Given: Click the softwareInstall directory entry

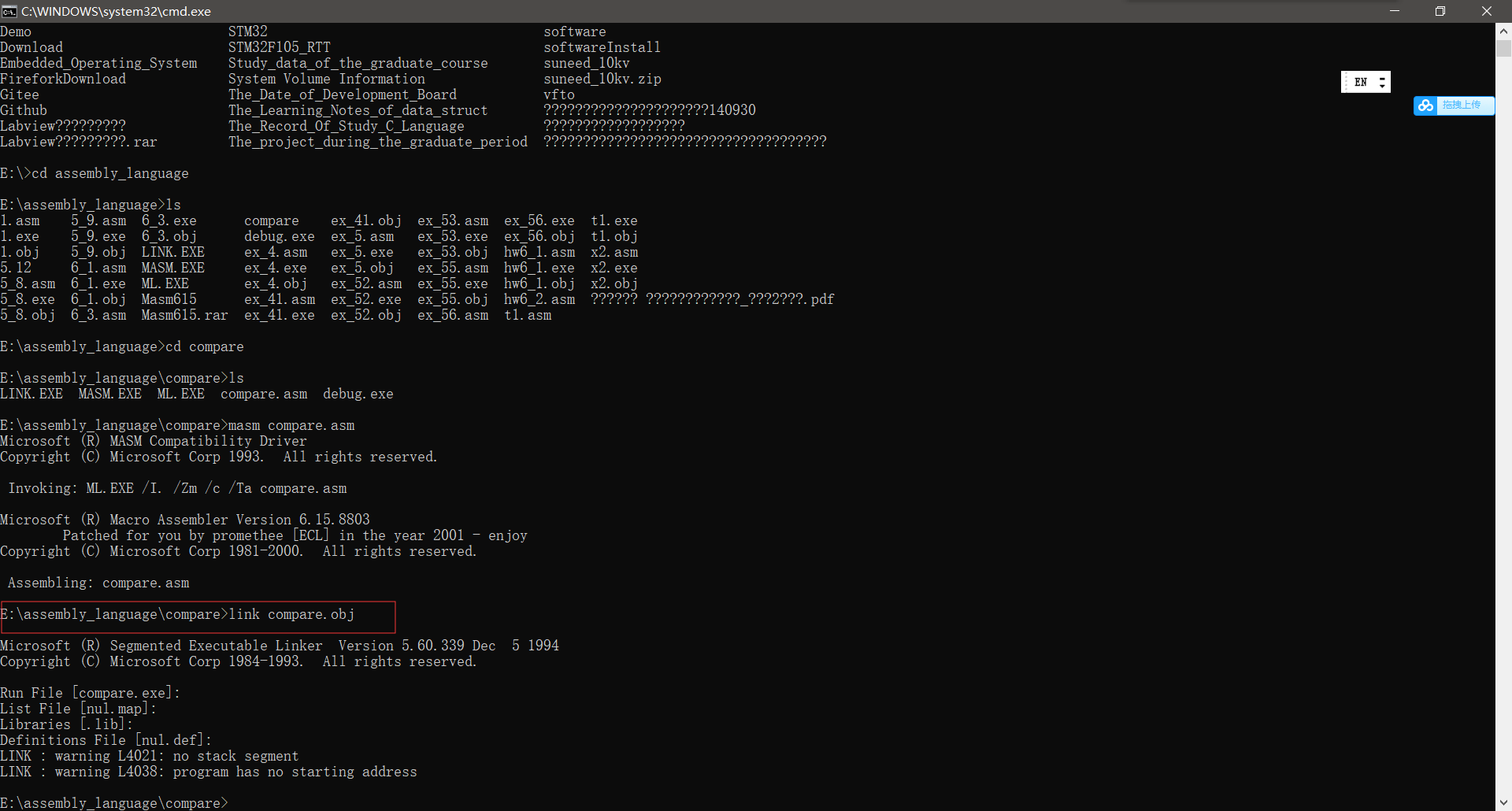Looking at the screenshot, I should pyautogui.click(x=602, y=47).
